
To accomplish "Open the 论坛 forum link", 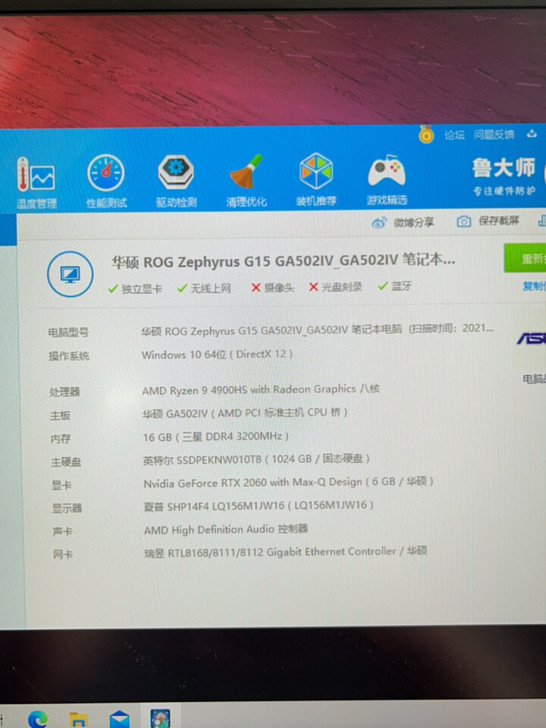I will point(454,135).
